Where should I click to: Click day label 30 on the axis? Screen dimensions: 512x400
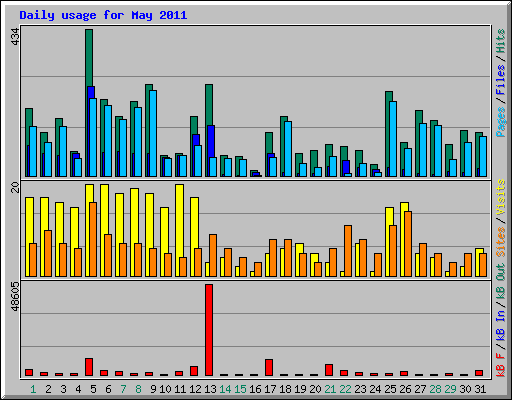(x=465, y=389)
